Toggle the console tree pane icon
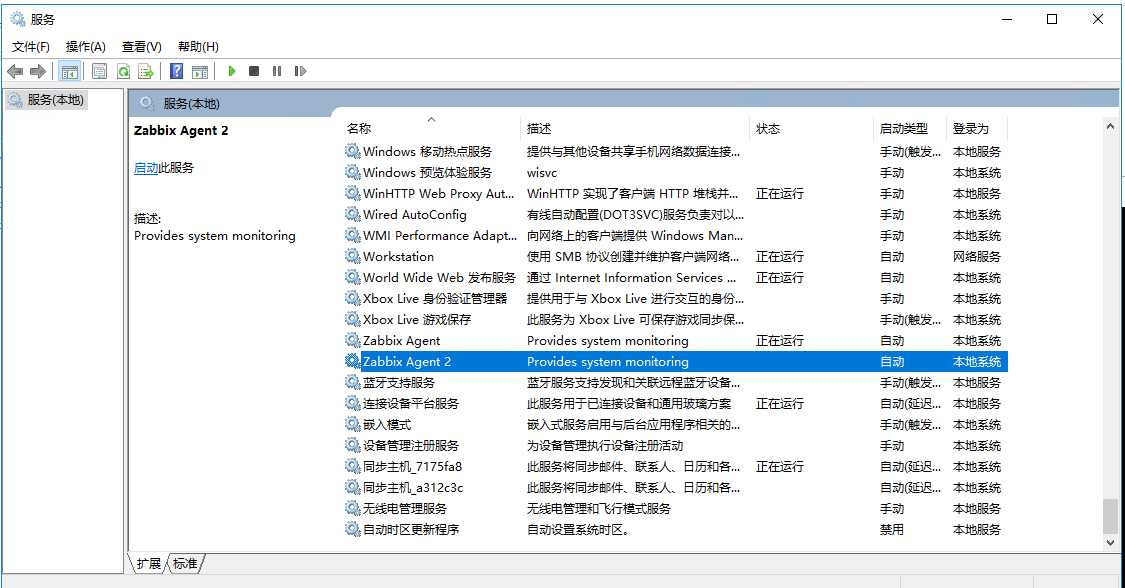This screenshot has height=588, width=1125. [70, 71]
